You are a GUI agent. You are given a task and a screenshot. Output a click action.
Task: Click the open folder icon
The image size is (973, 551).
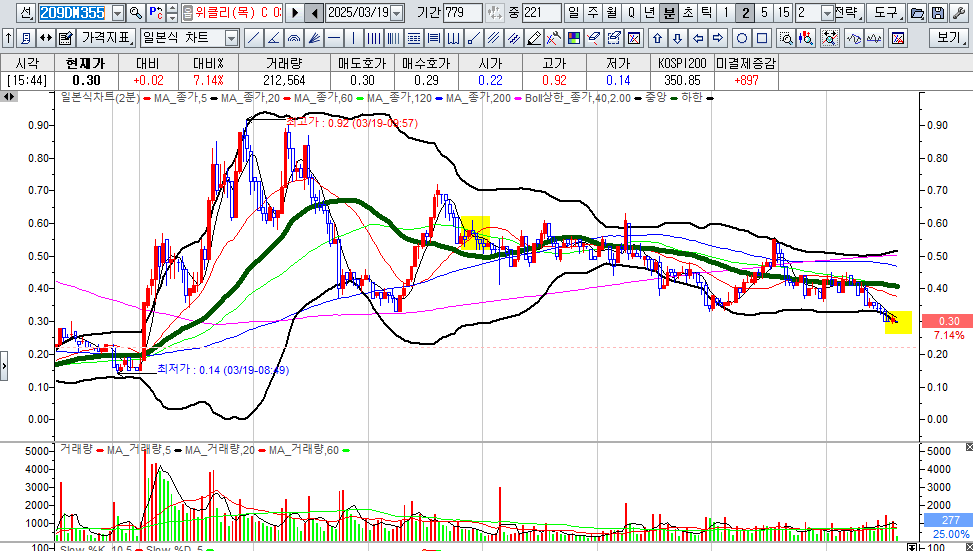[918, 12]
